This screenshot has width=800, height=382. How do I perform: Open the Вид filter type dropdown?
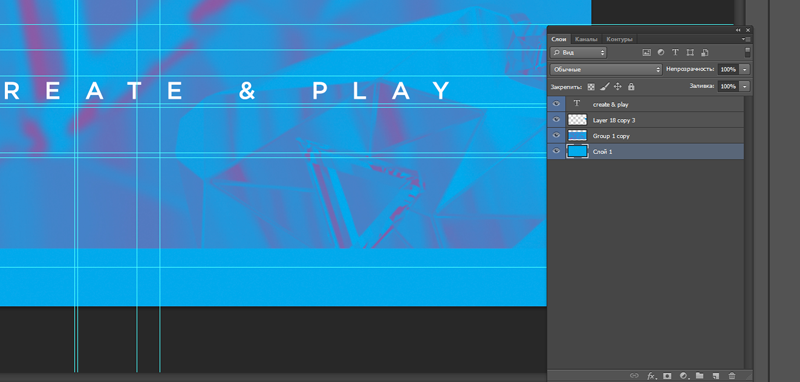tap(579, 52)
